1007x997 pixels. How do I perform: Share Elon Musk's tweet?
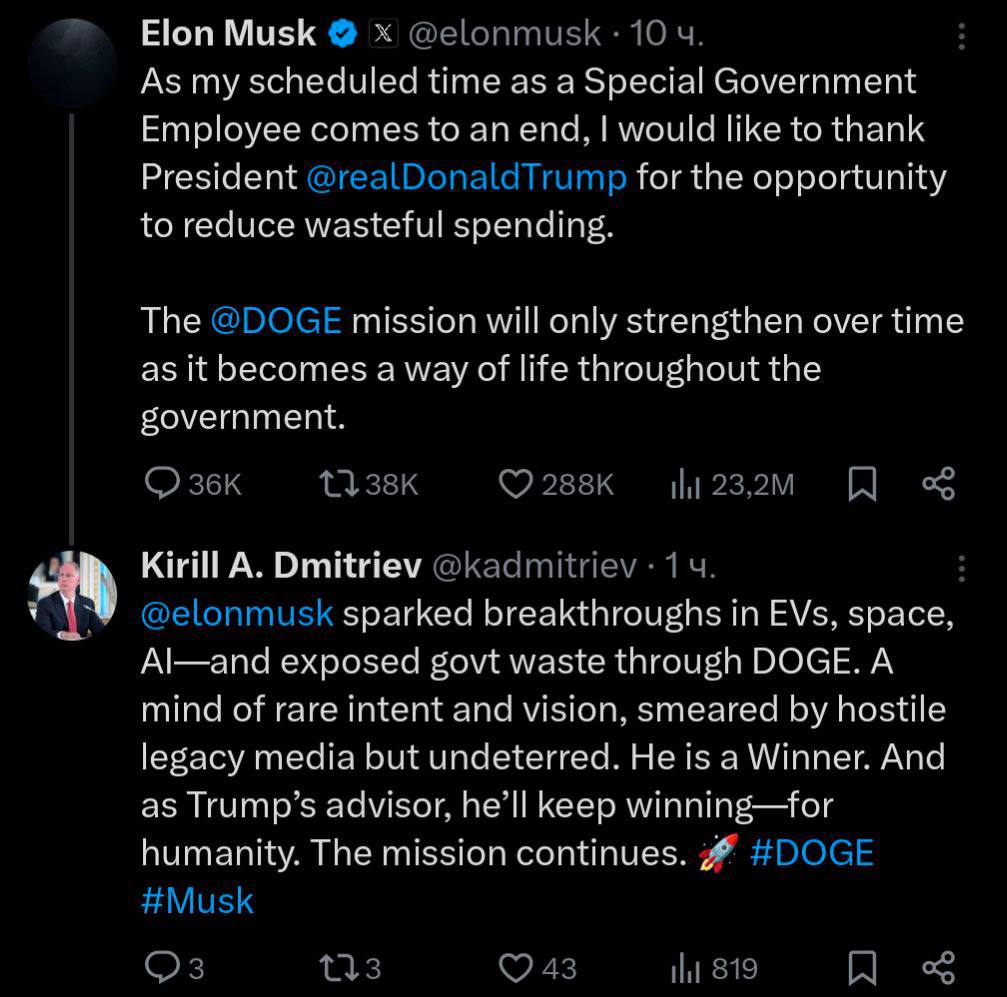[938, 485]
